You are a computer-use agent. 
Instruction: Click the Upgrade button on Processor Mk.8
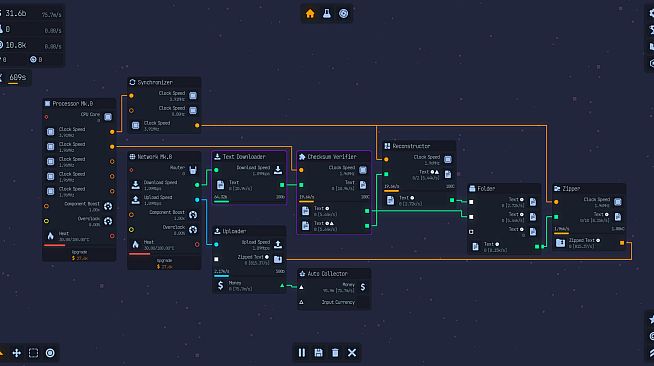pyautogui.click(x=79, y=255)
